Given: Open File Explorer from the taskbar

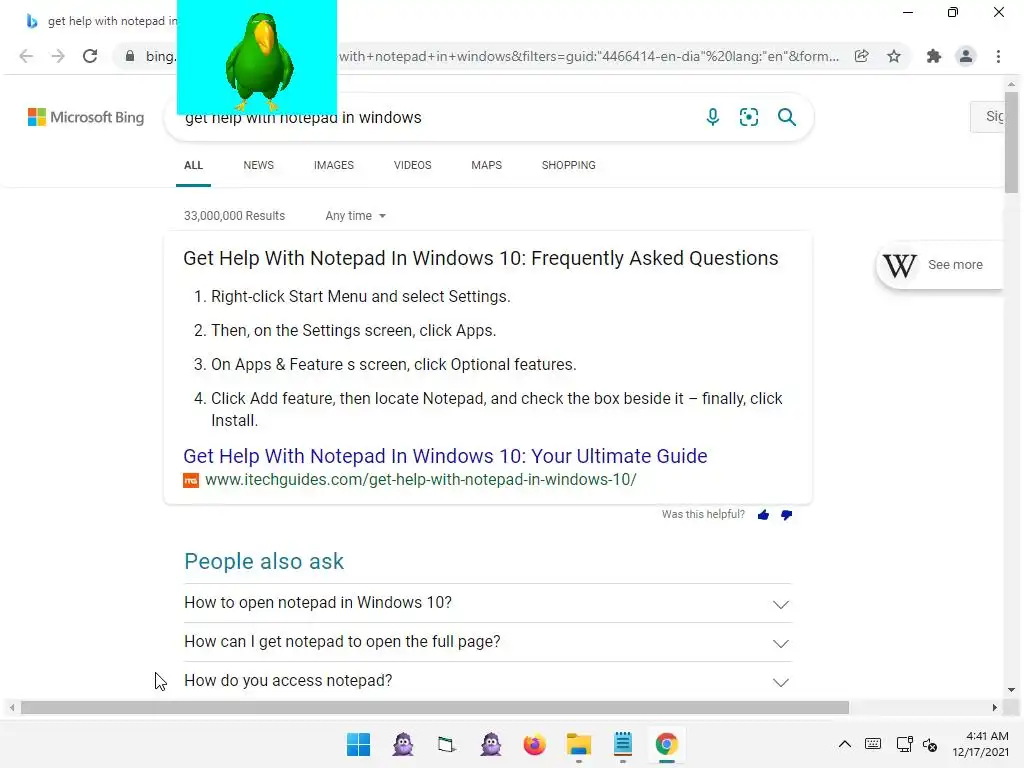Looking at the screenshot, I should [579, 744].
